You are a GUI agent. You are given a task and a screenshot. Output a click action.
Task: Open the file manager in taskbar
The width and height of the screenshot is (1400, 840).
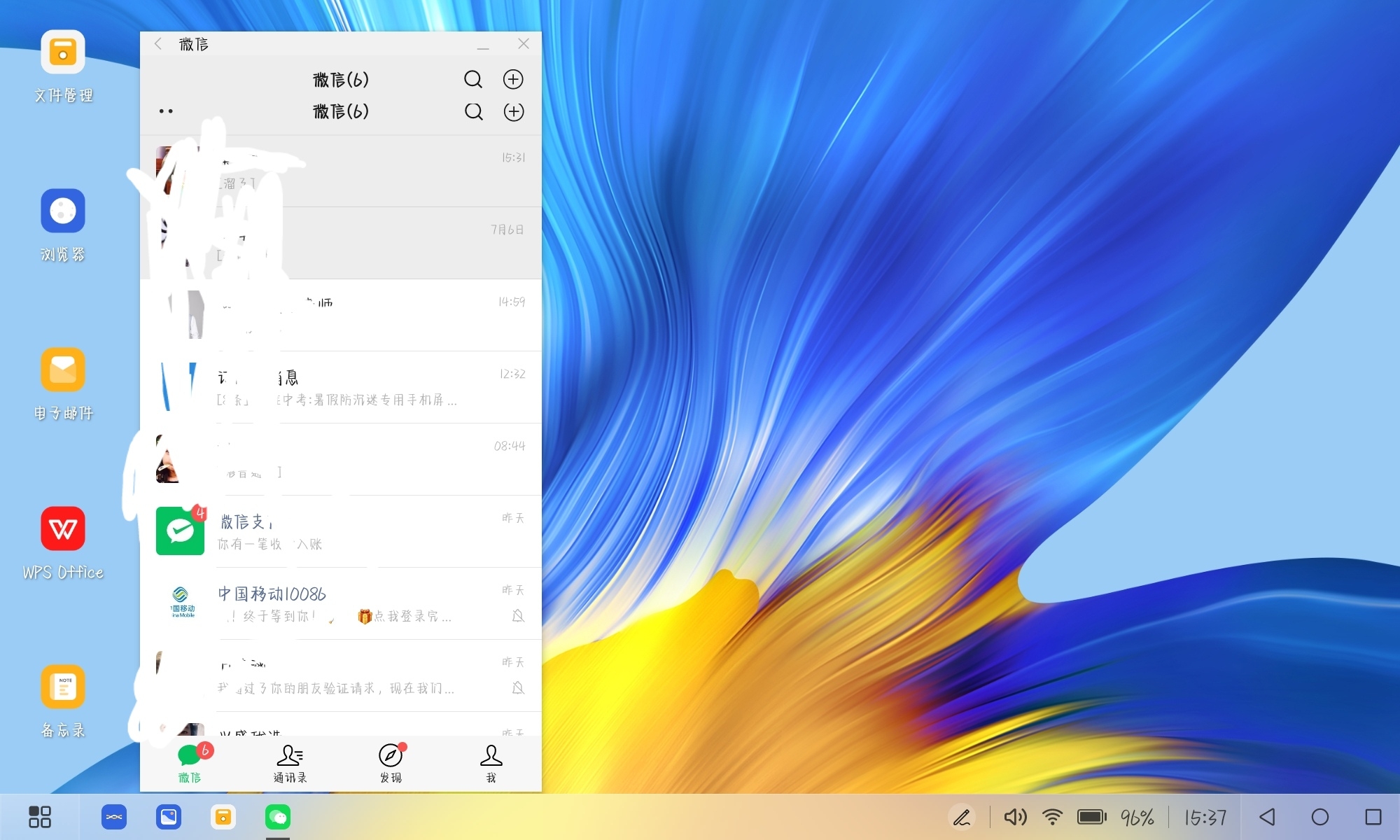click(223, 817)
